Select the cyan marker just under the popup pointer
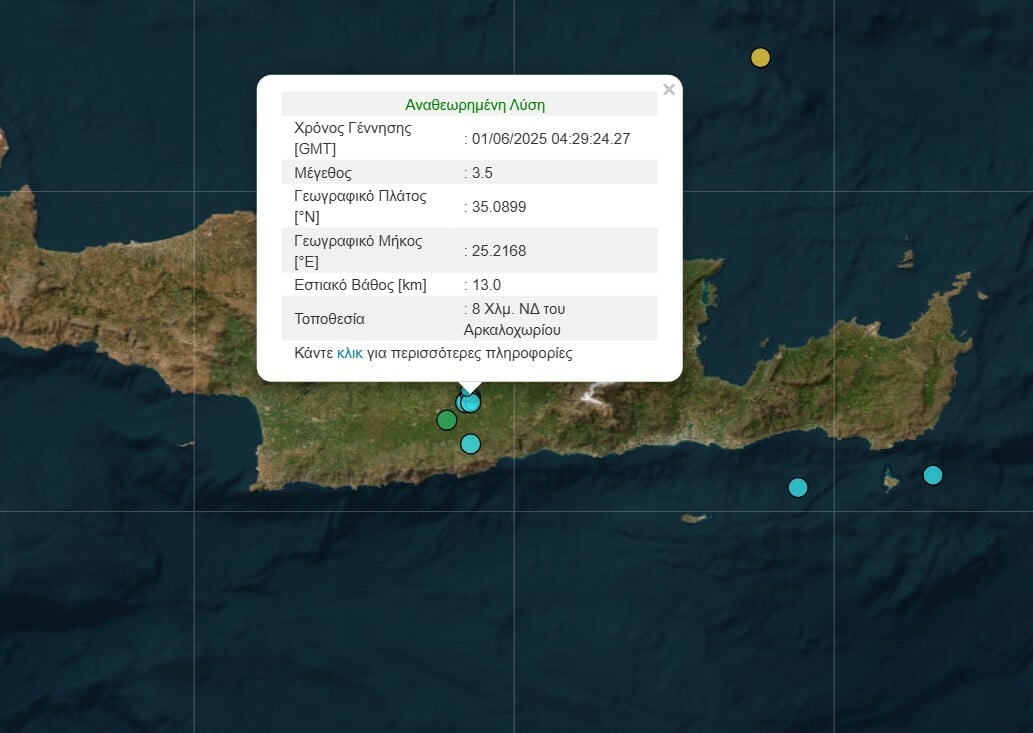This screenshot has height=733, width=1033. 470,402
